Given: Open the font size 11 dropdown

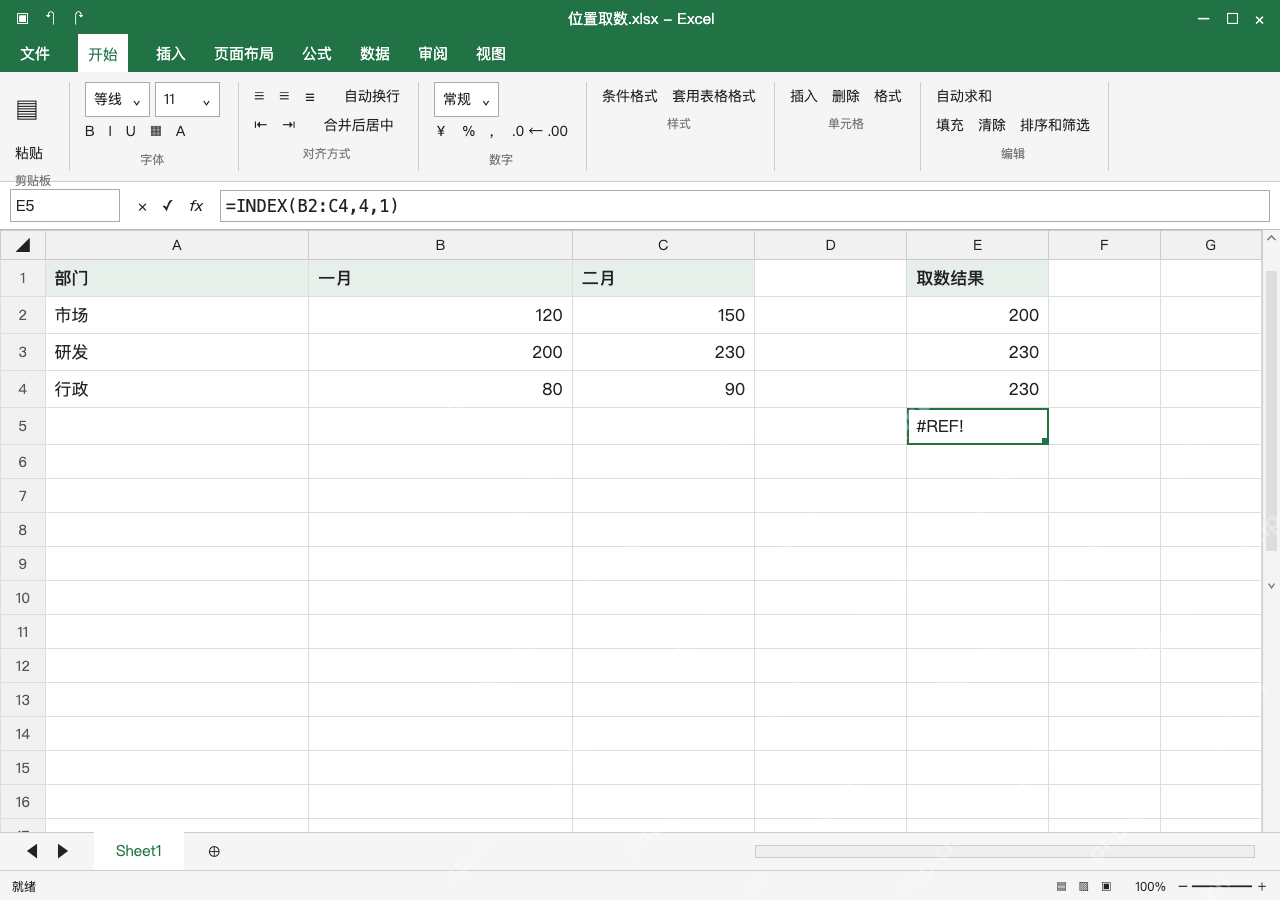Looking at the screenshot, I should point(187,99).
